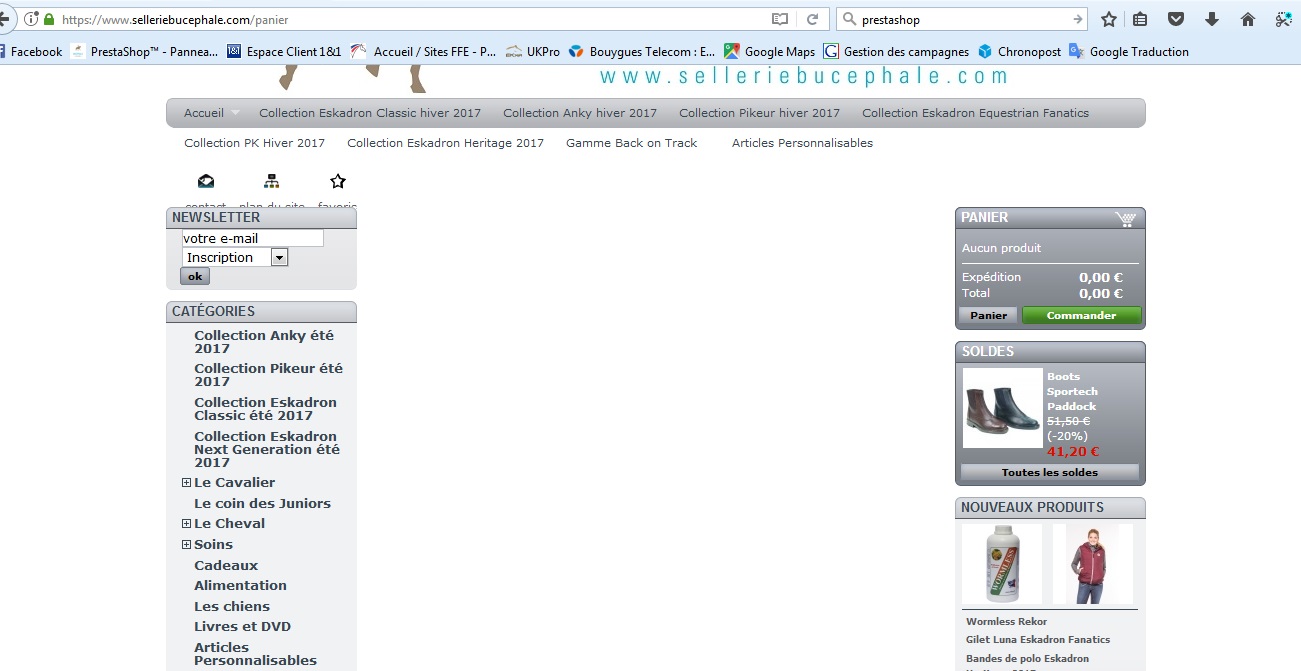The image size is (1301, 671).
Task: Open Alimentation category
Action: tap(240, 585)
